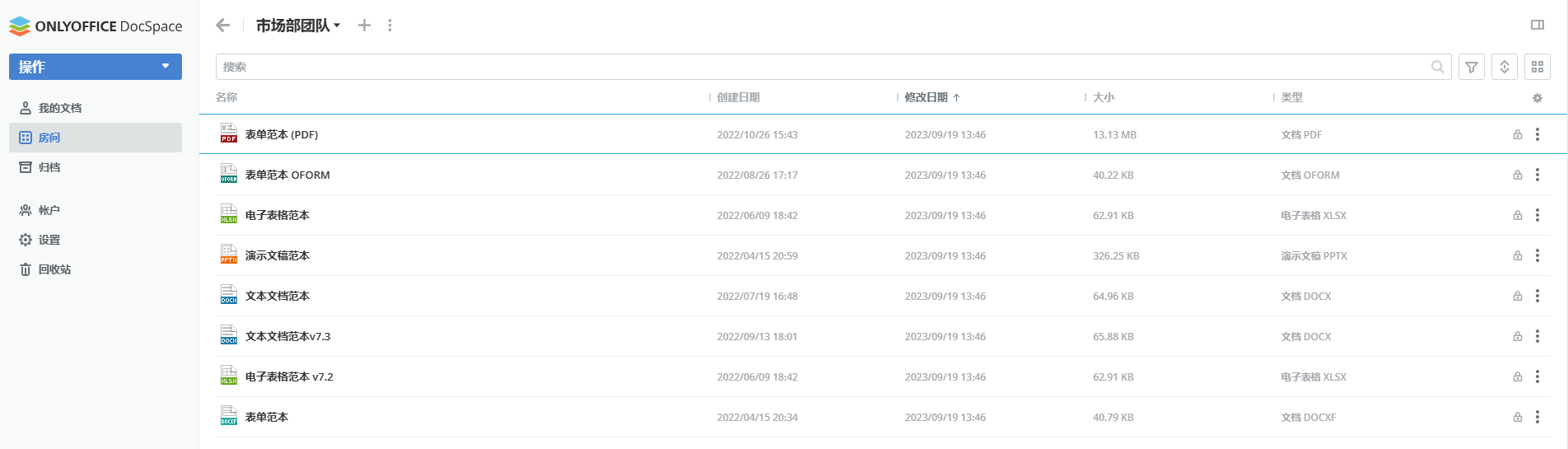Open file 表单范本 (PDF)
This screenshot has width=1568, height=449.
282,134
